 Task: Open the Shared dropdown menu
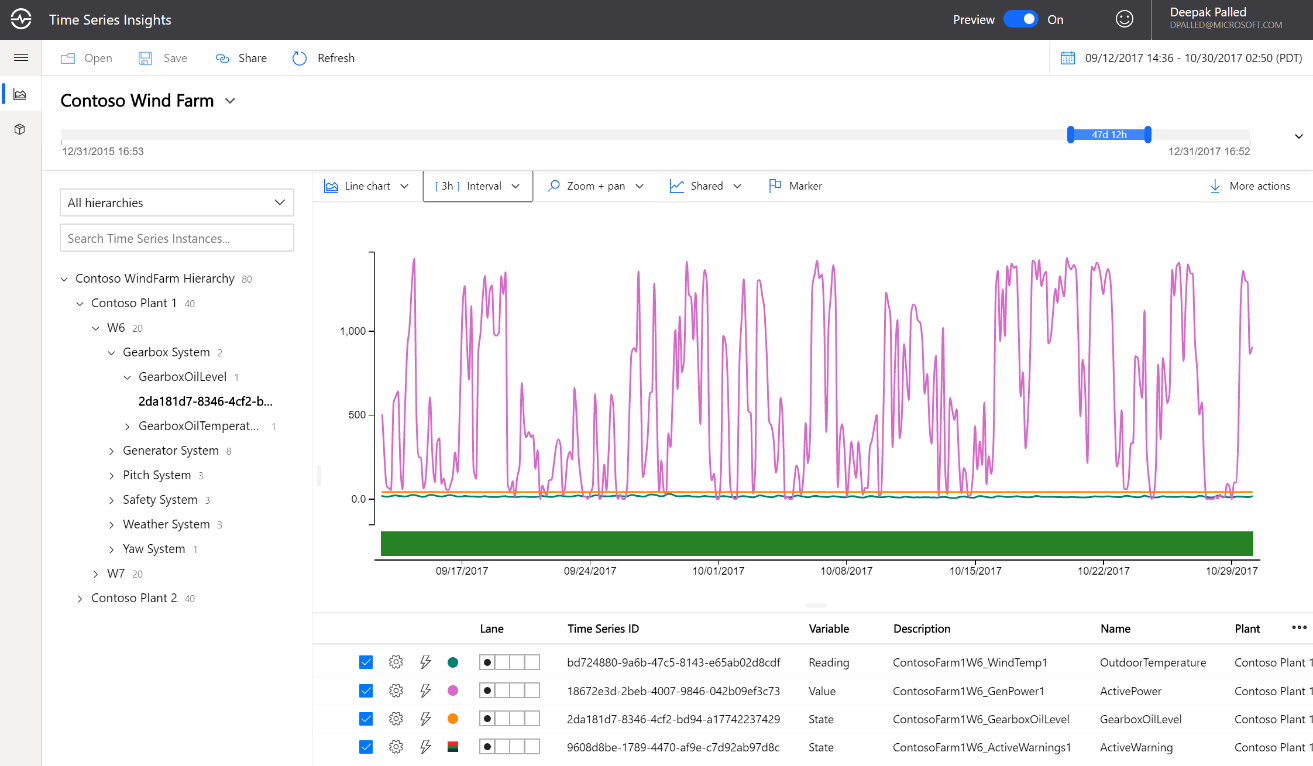(705, 185)
